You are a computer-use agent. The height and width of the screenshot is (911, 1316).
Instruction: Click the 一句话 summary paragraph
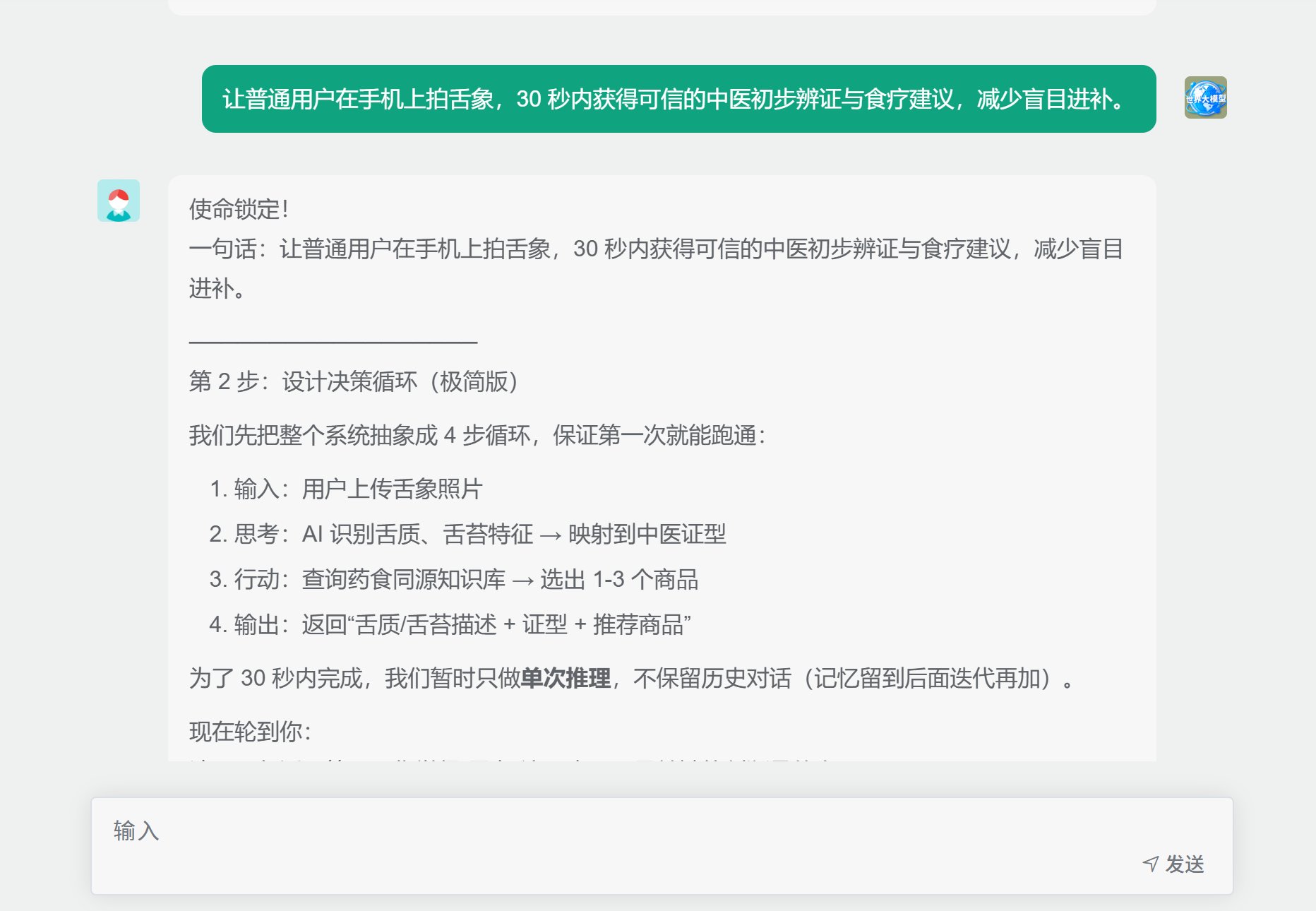tap(655, 249)
